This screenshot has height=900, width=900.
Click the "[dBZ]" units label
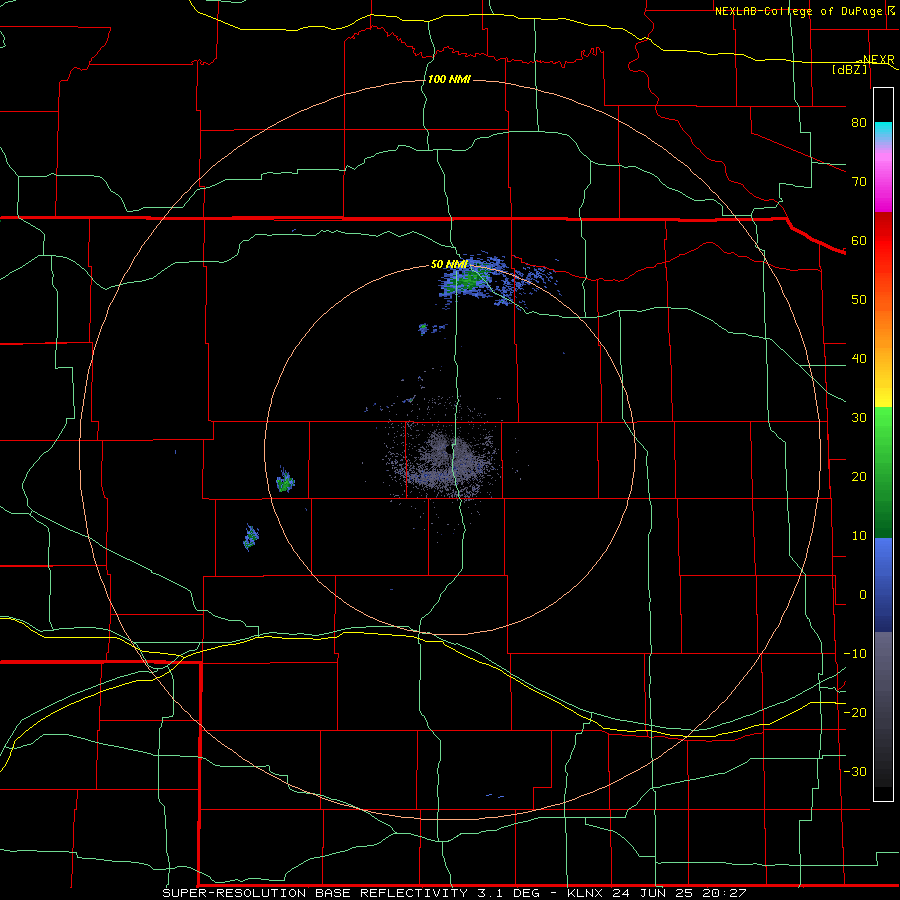point(849,69)
